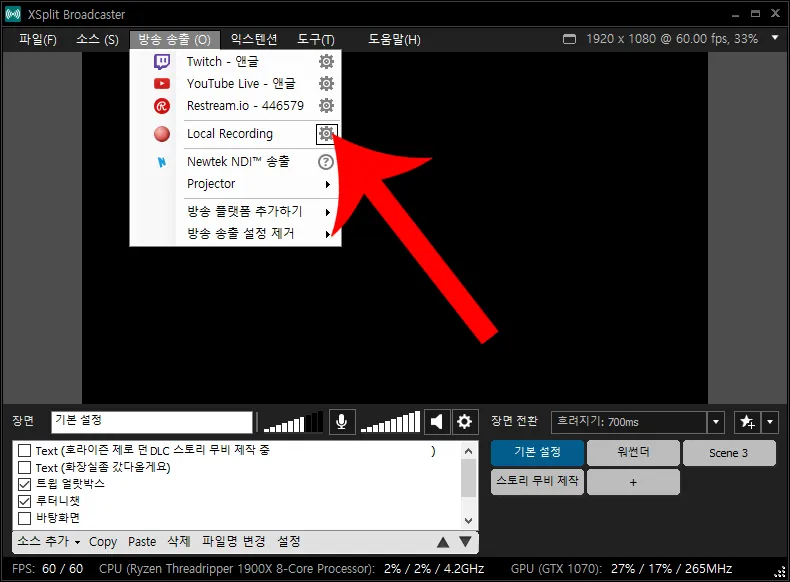Open the 방송 송출 (O) menu

(x=174, y=39)
